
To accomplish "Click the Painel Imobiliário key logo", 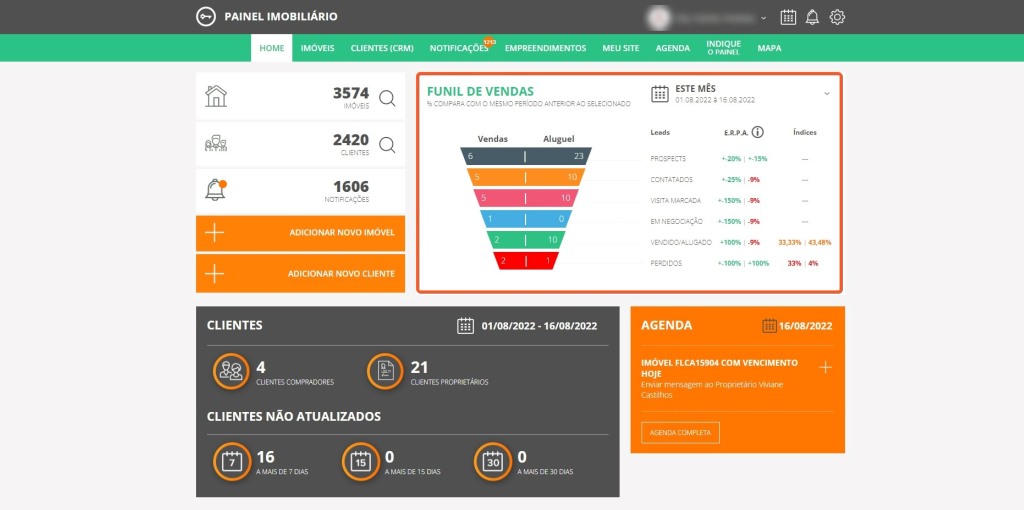I will click(206, 17).
